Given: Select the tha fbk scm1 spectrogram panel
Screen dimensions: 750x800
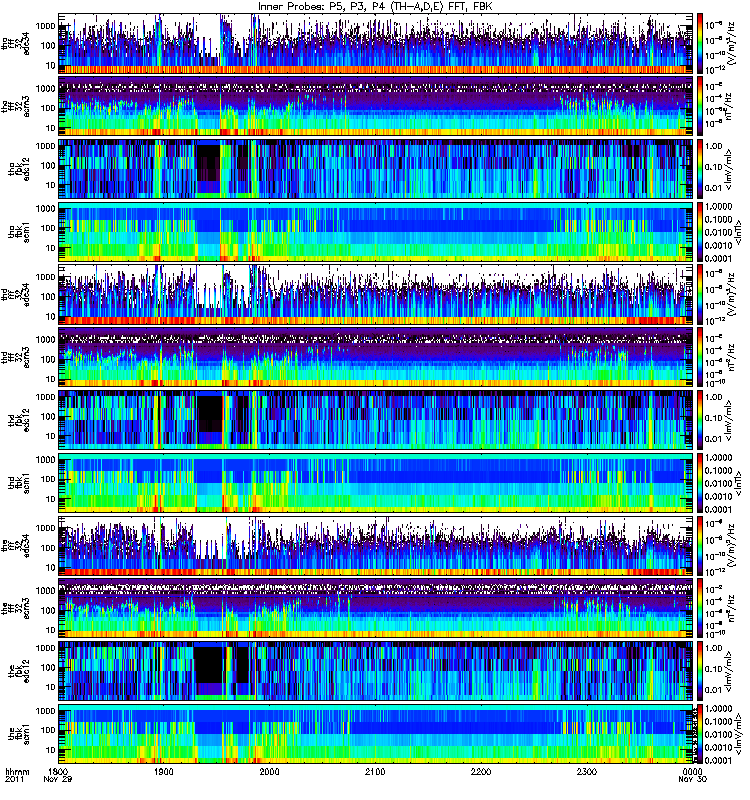Looking at the screenshot, I should click(x=376, y=232).
